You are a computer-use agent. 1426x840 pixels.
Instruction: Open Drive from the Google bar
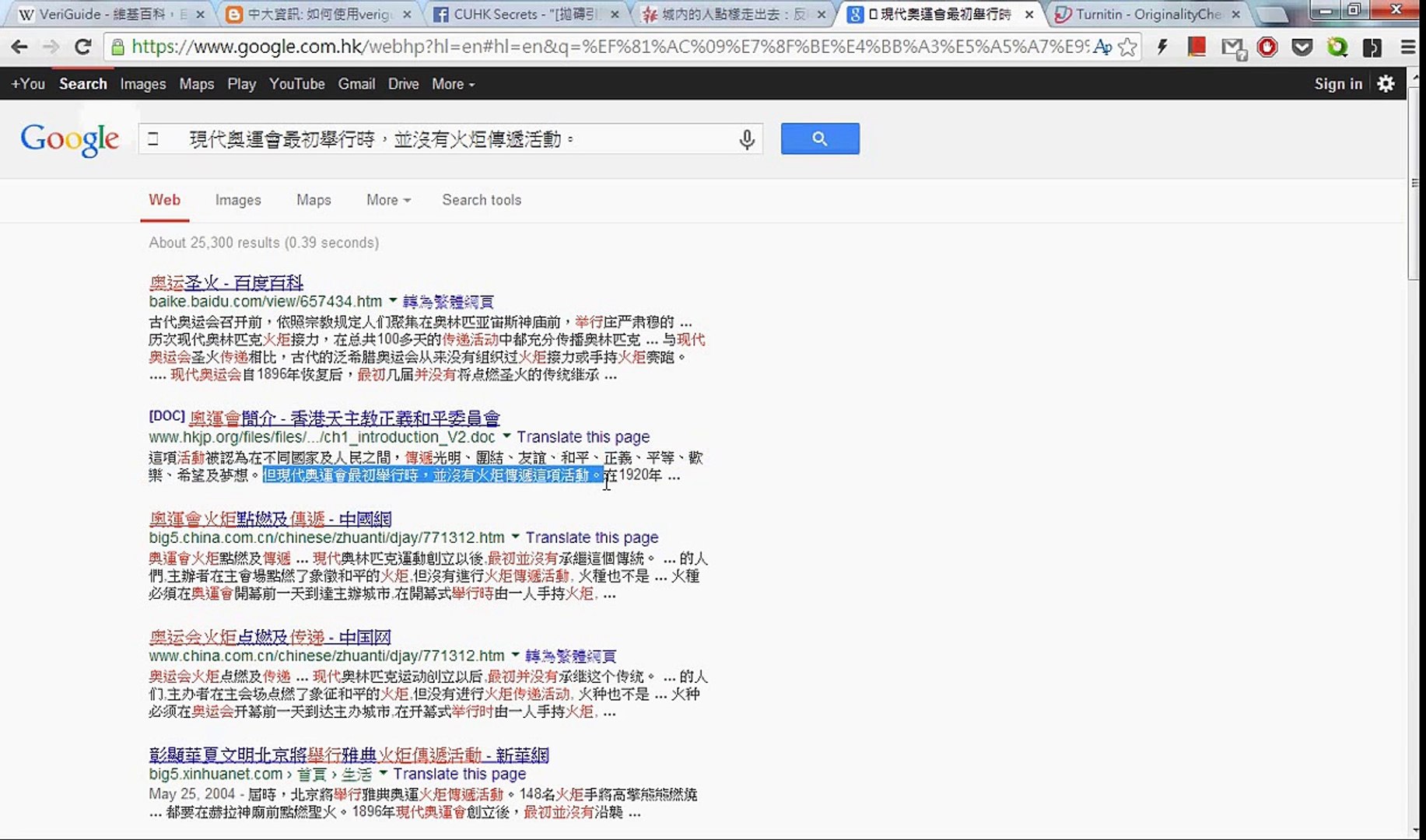404,84
